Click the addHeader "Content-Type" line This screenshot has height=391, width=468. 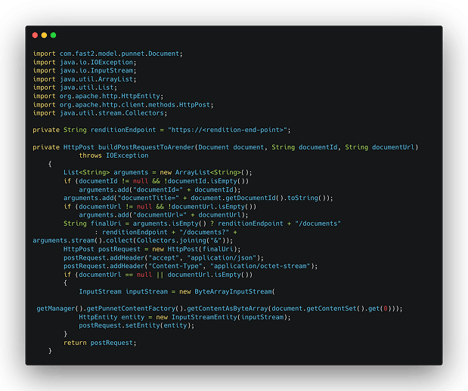tap(191, 266)
